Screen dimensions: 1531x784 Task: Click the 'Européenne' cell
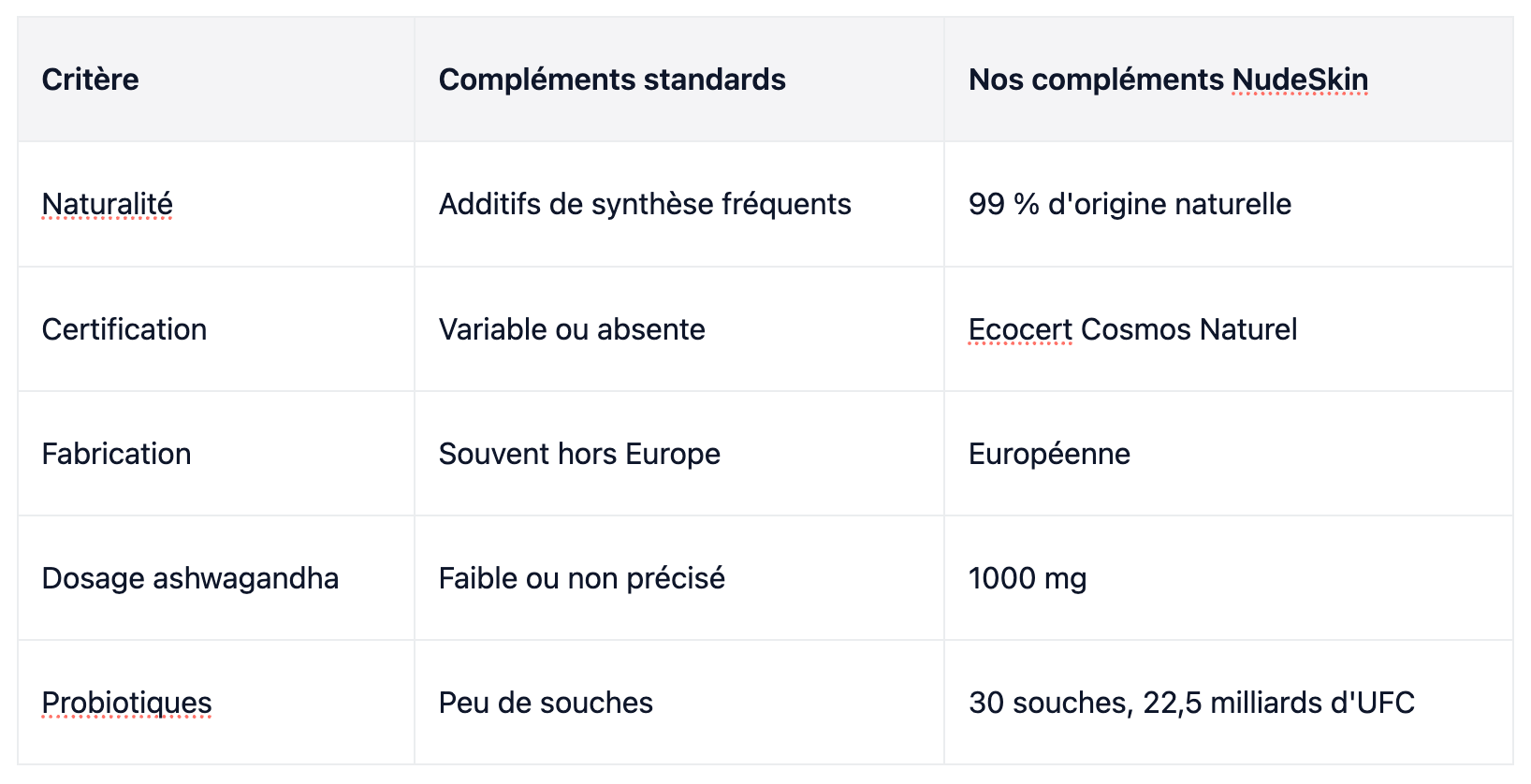pos(1229,454)
